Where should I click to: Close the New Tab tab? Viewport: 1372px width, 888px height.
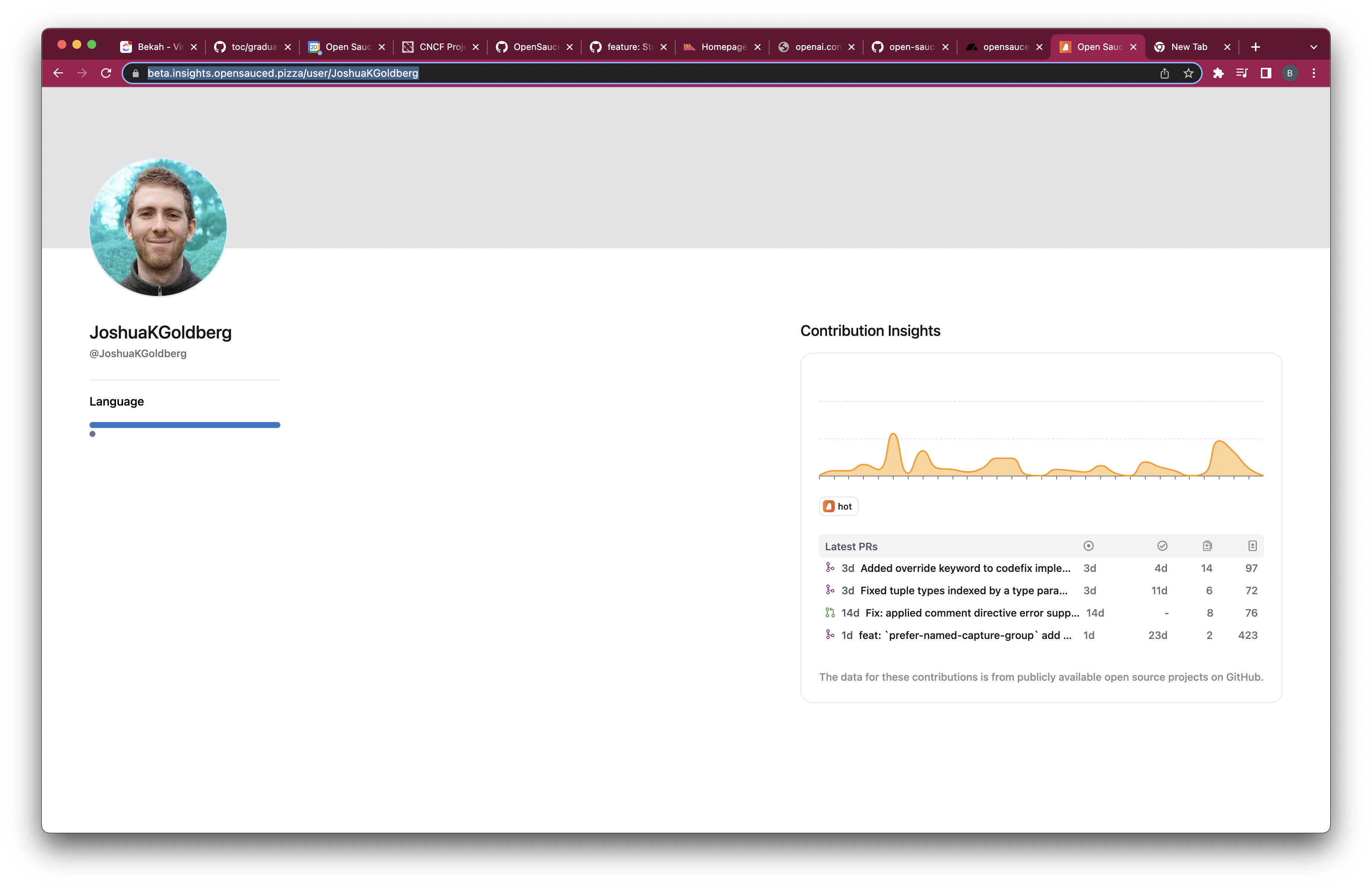[x=1227, y=47]
